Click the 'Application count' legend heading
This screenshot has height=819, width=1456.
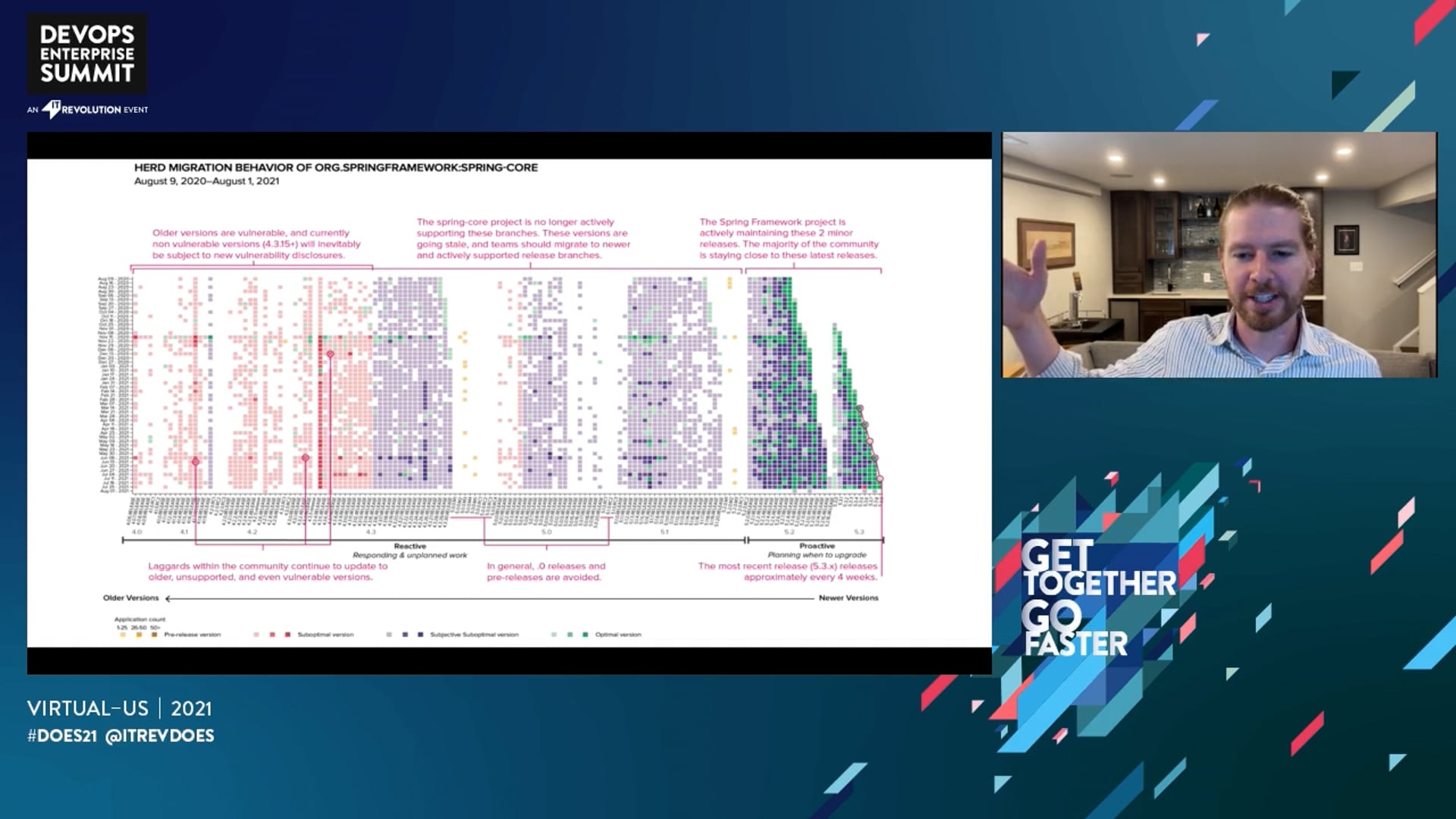[140, 620]
